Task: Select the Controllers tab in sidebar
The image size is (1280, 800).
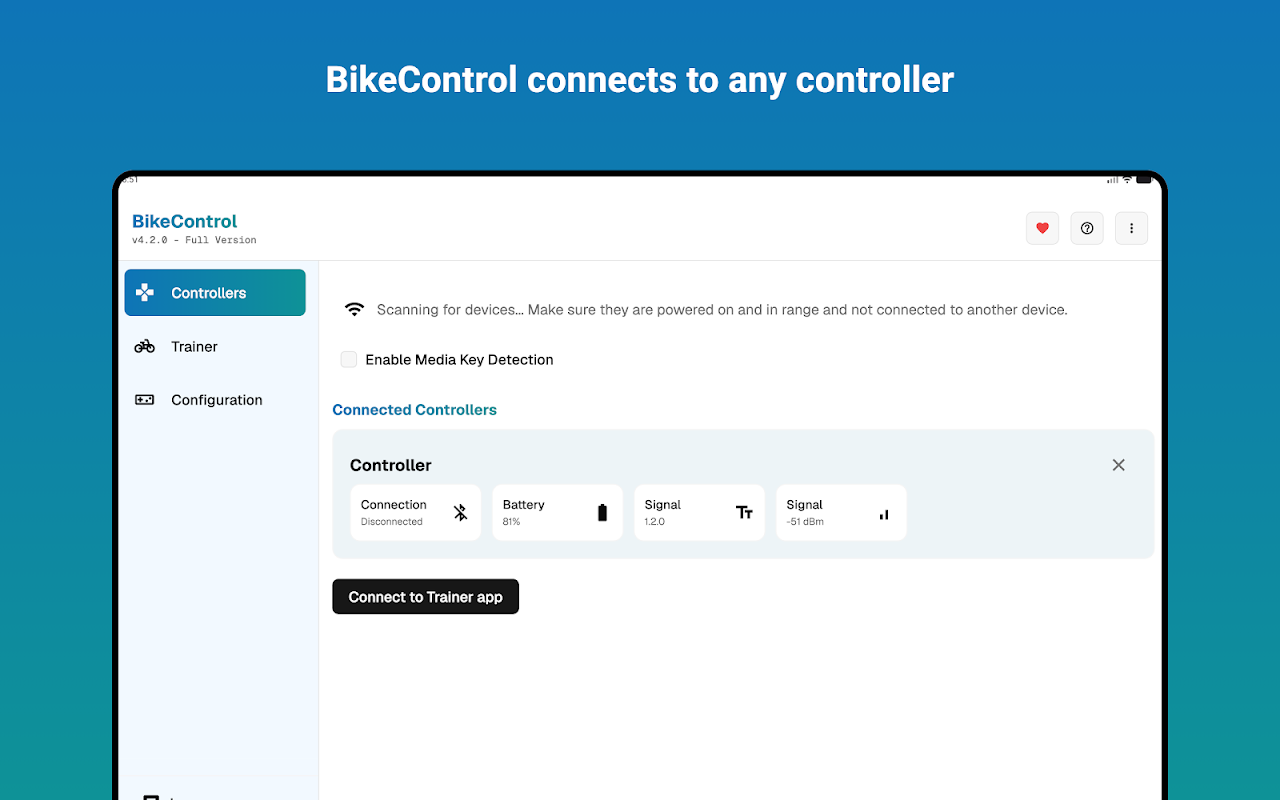Action: (x=215, y=293)
